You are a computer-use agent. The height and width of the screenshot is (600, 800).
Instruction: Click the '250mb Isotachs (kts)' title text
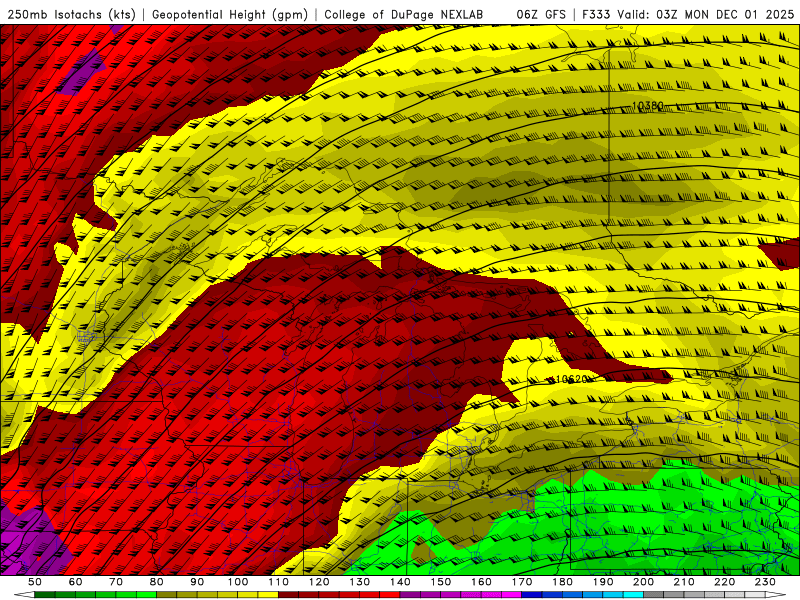pos(71,15)
